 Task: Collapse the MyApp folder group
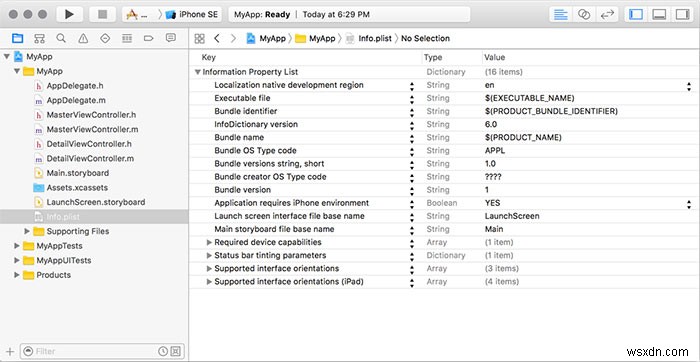click(17, 71)
